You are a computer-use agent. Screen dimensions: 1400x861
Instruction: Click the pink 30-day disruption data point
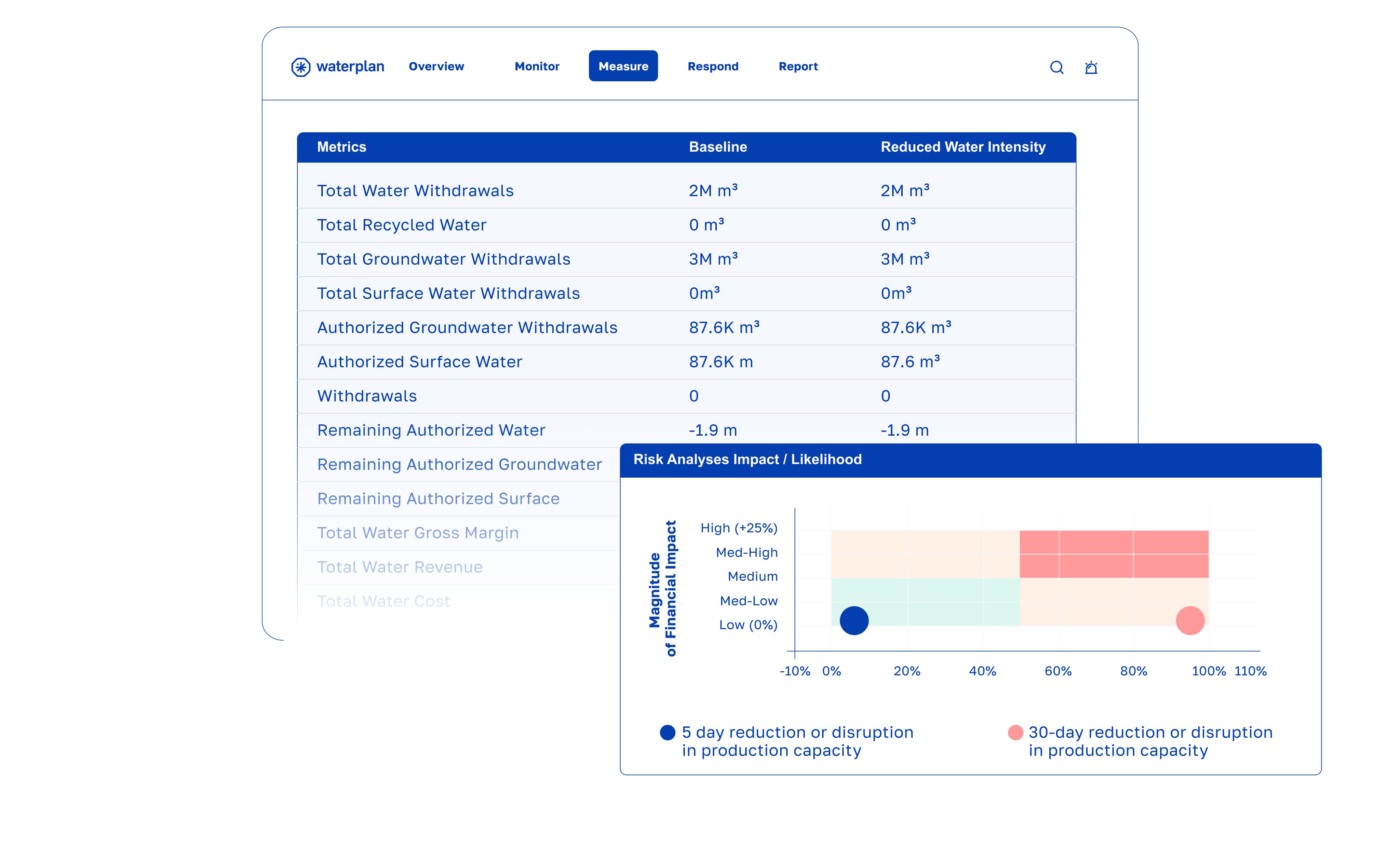1190,621
